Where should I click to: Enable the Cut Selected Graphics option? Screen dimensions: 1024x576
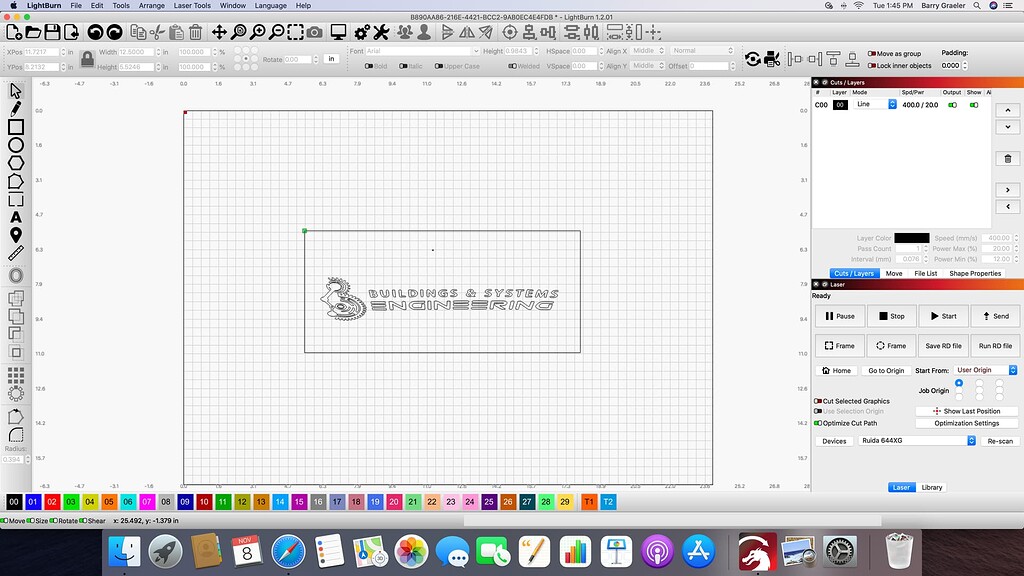[x=817, y=401]
